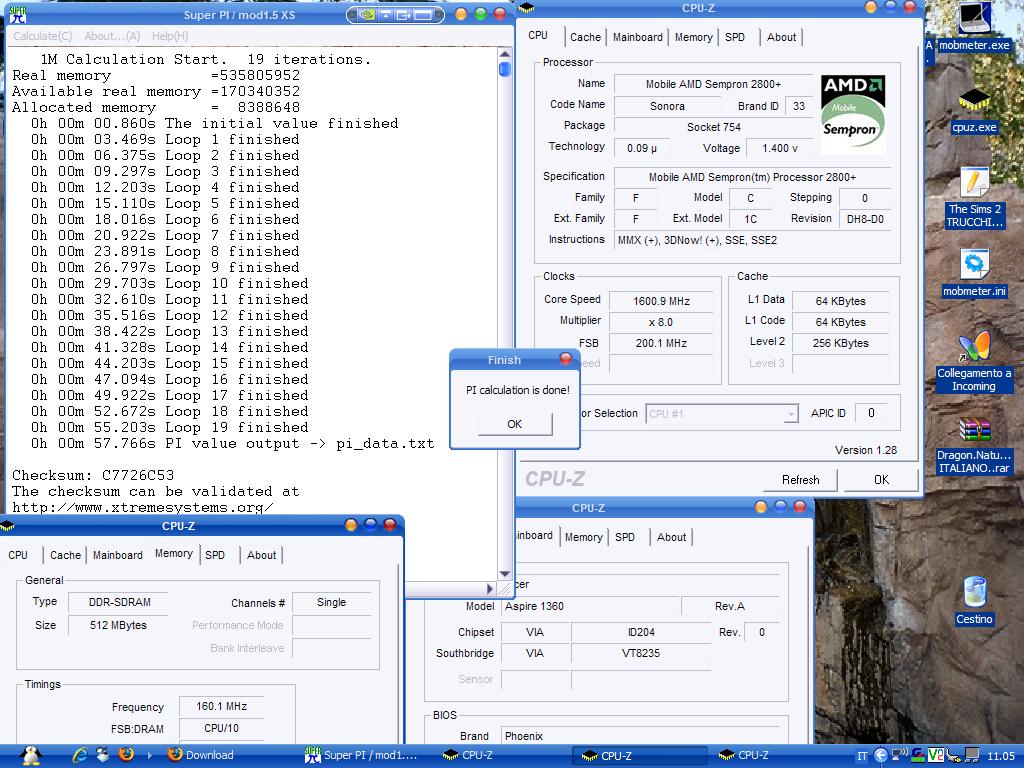Screen dimensions: 1024x768
Task: Click the nView send-window-to-display icon
Action: (x=404, y=14)
